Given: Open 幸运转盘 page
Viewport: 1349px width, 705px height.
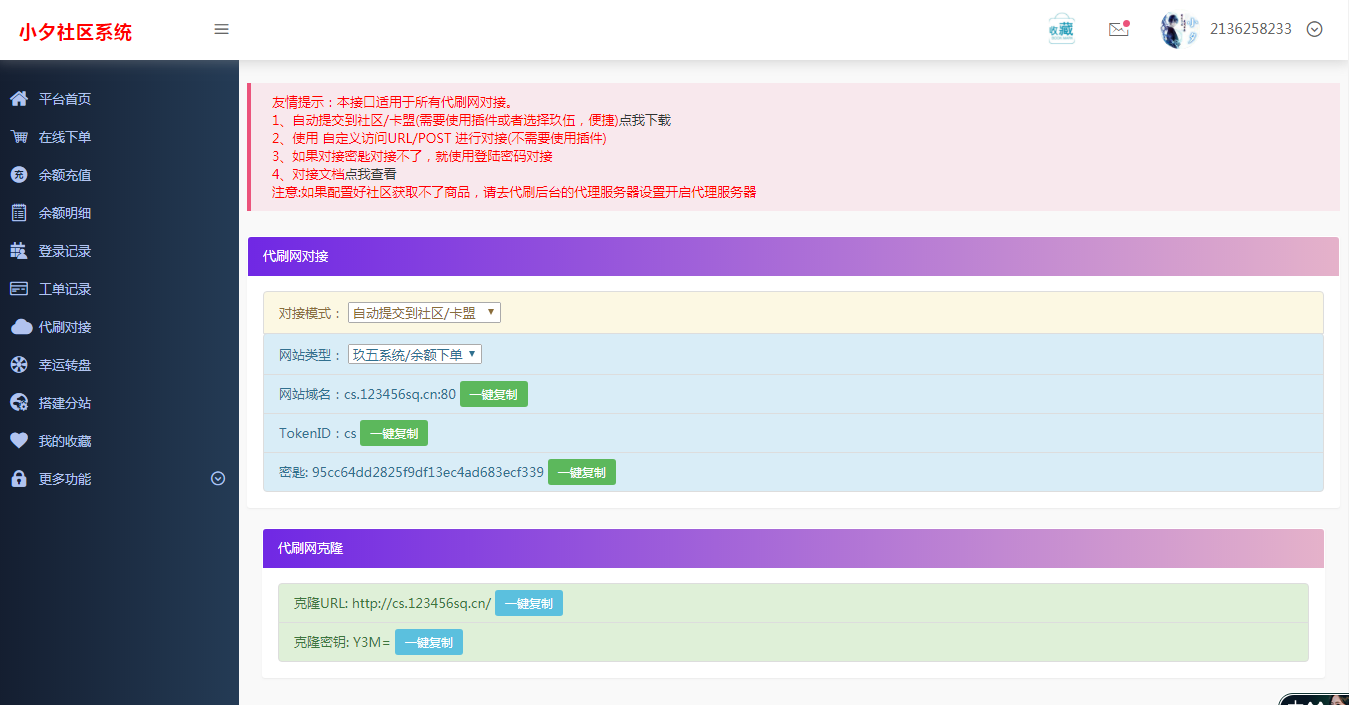Looking at the screenshot, I should point(65,365).
